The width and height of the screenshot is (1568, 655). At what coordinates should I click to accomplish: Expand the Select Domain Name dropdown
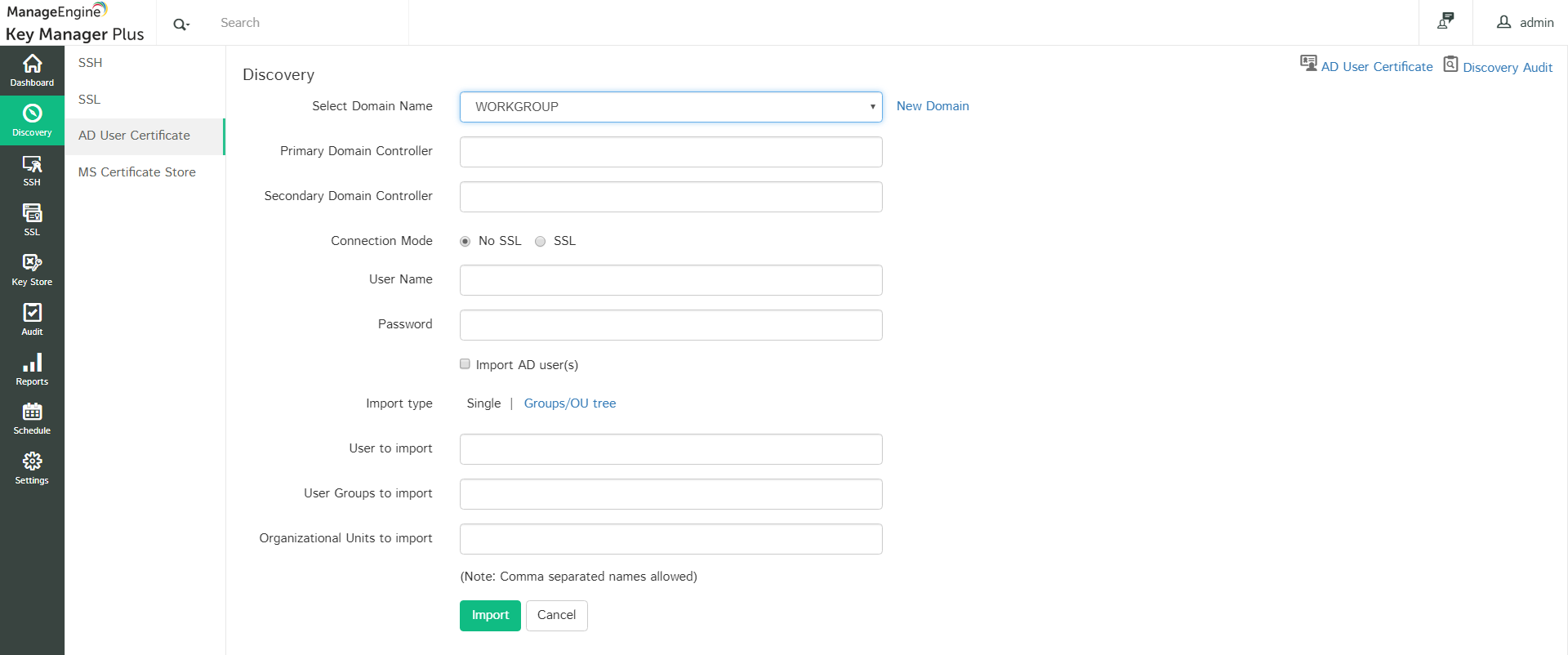click(x=670, y=107)
